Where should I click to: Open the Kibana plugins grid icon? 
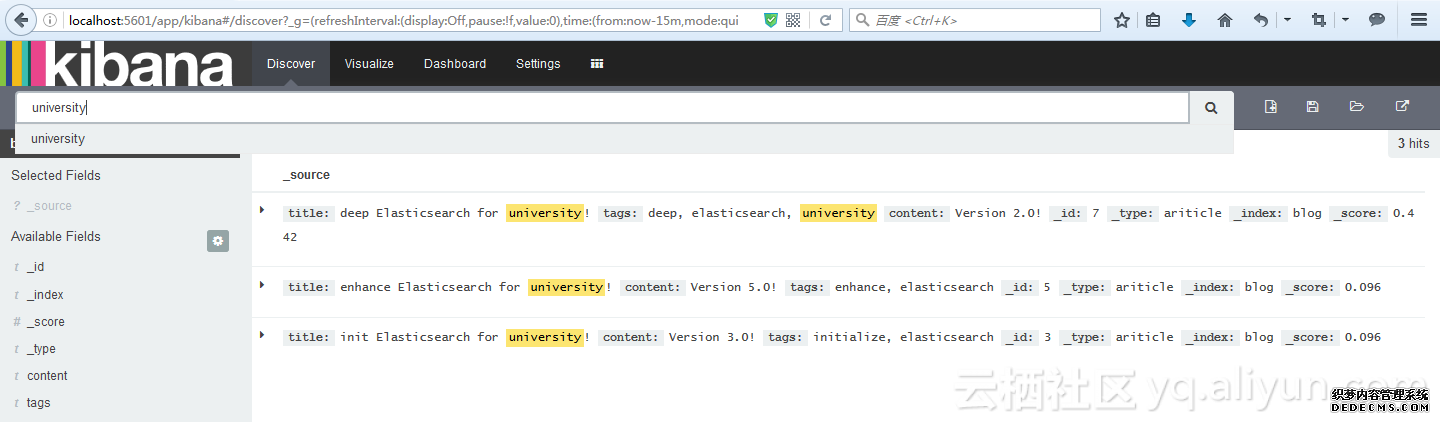(597, 64)
